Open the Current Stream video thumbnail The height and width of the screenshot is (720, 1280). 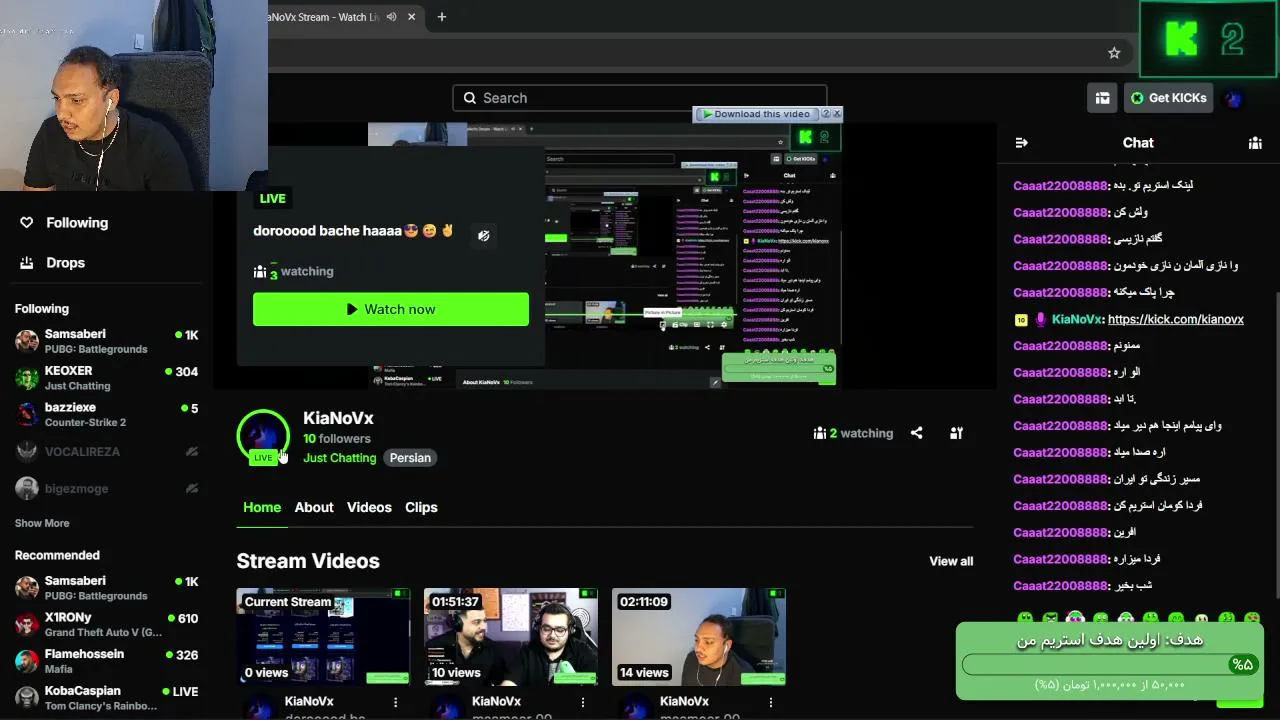[323, 637]
